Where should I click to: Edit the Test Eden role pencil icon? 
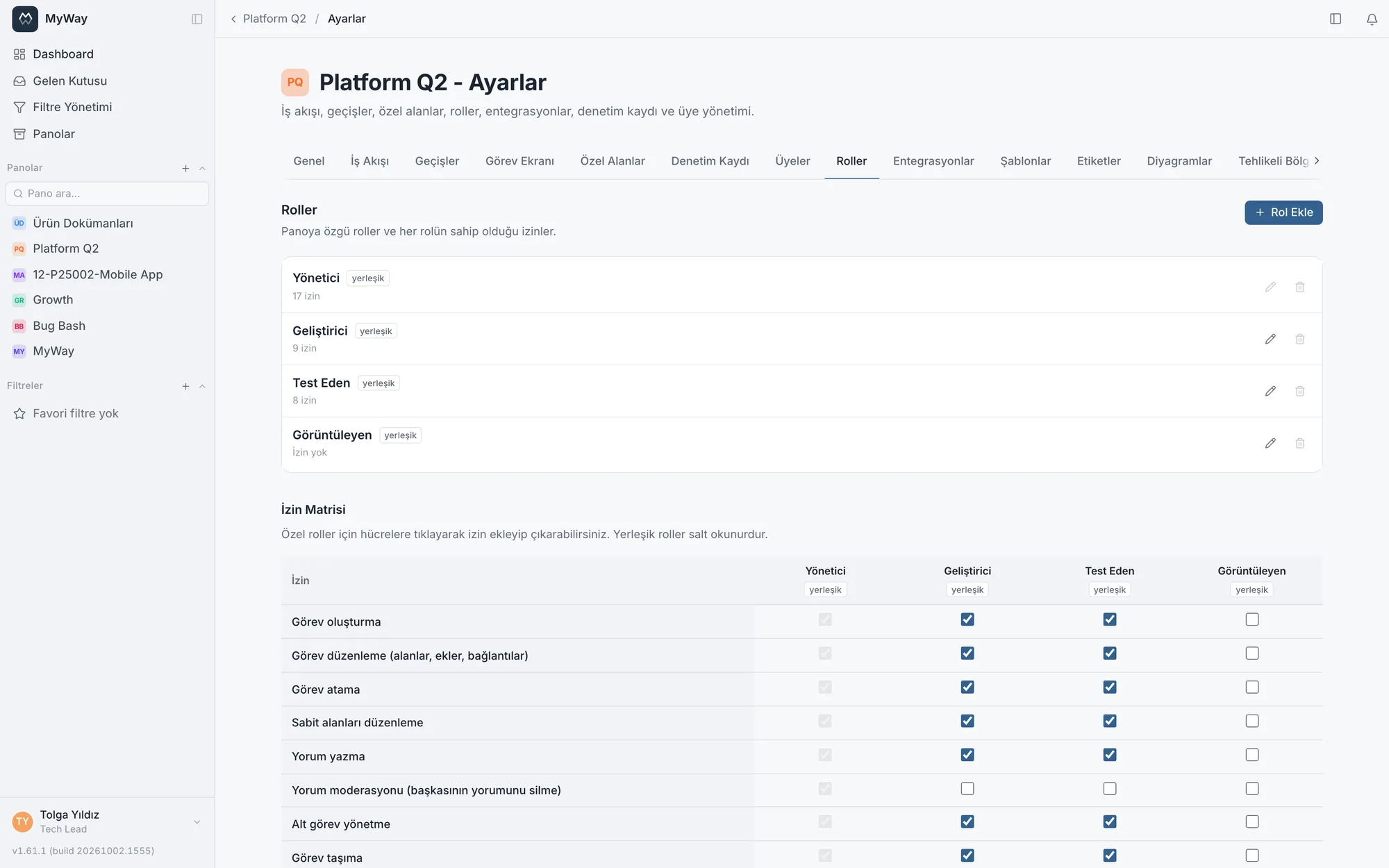click(x=1270, y=391)
